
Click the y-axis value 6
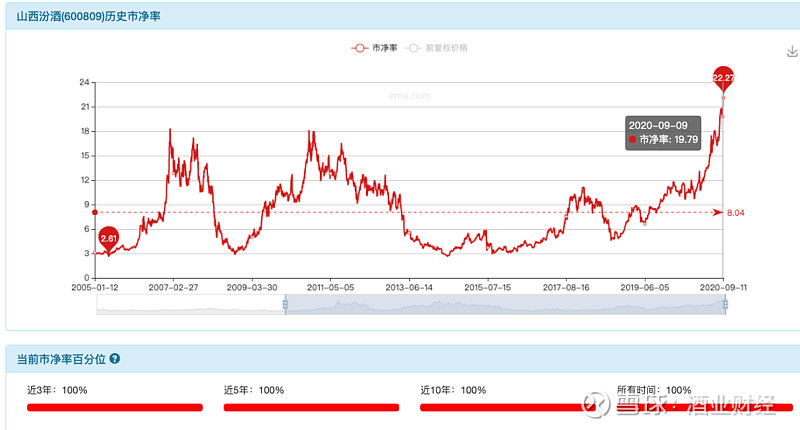pos(87,229)
